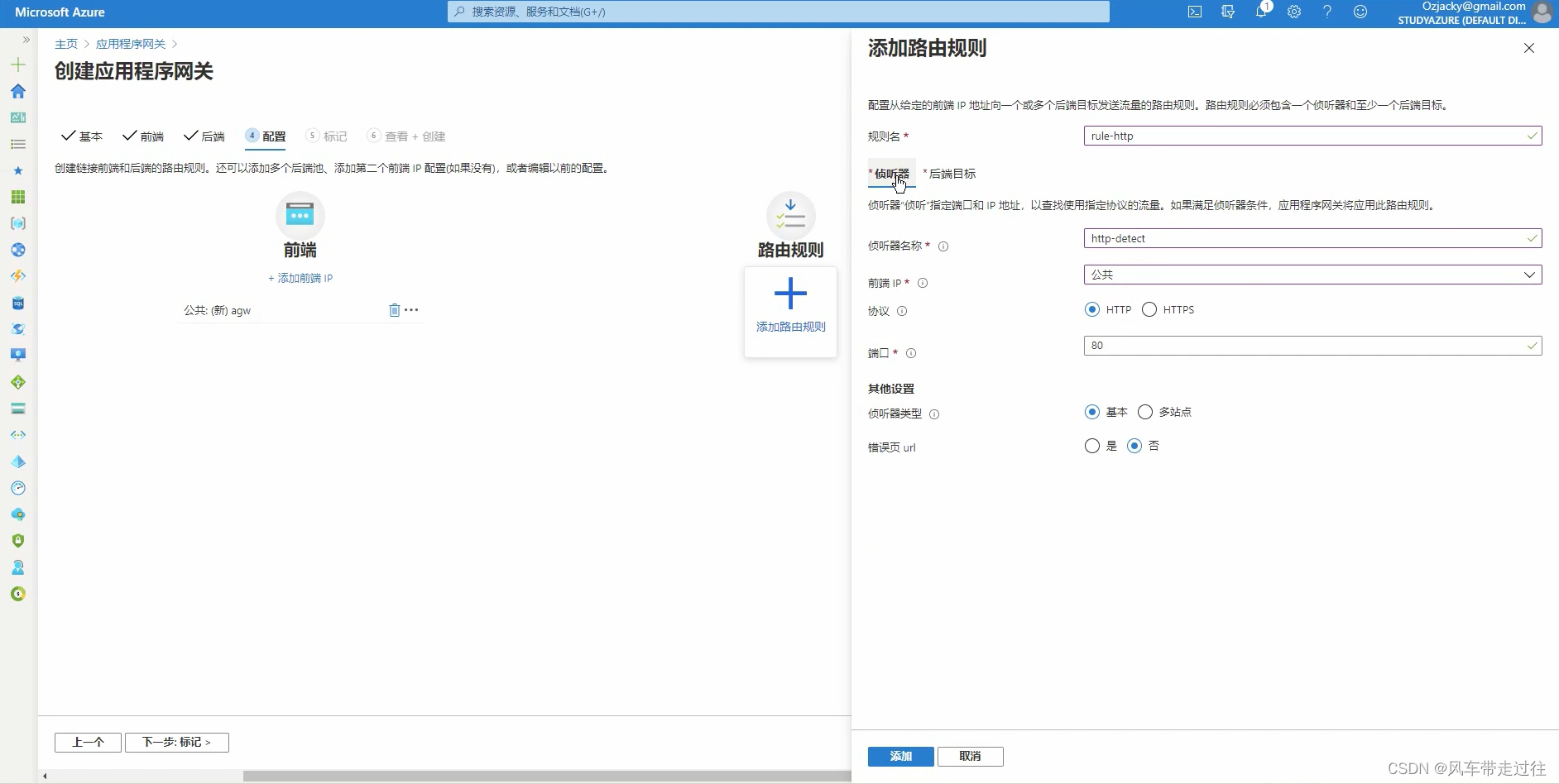1559x784 pixels.
Task: Click the 添加路由规则 plus card
Action: coord(790,312)
